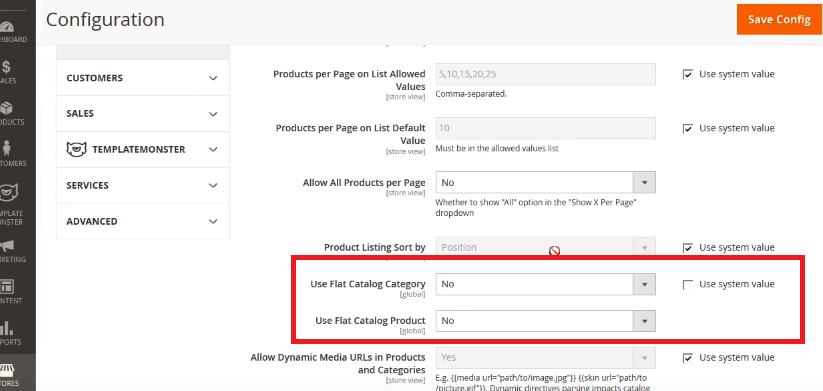Check system value for Use Flat Catalog Category

688,284
